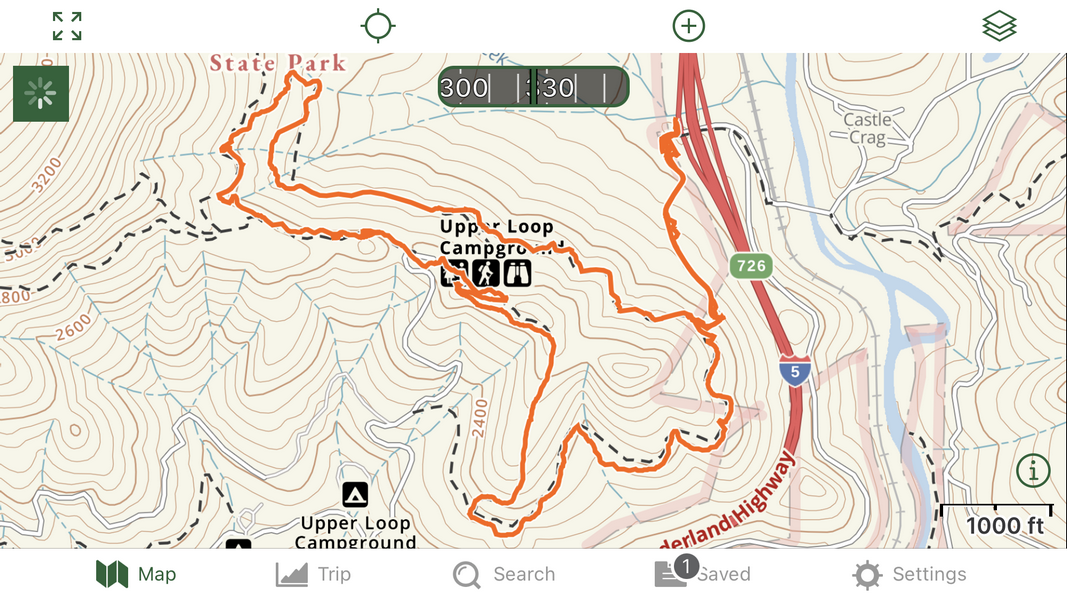This screenshot has height=600, width=1067.
Task: Open the Trip tab
Action: 314,574
